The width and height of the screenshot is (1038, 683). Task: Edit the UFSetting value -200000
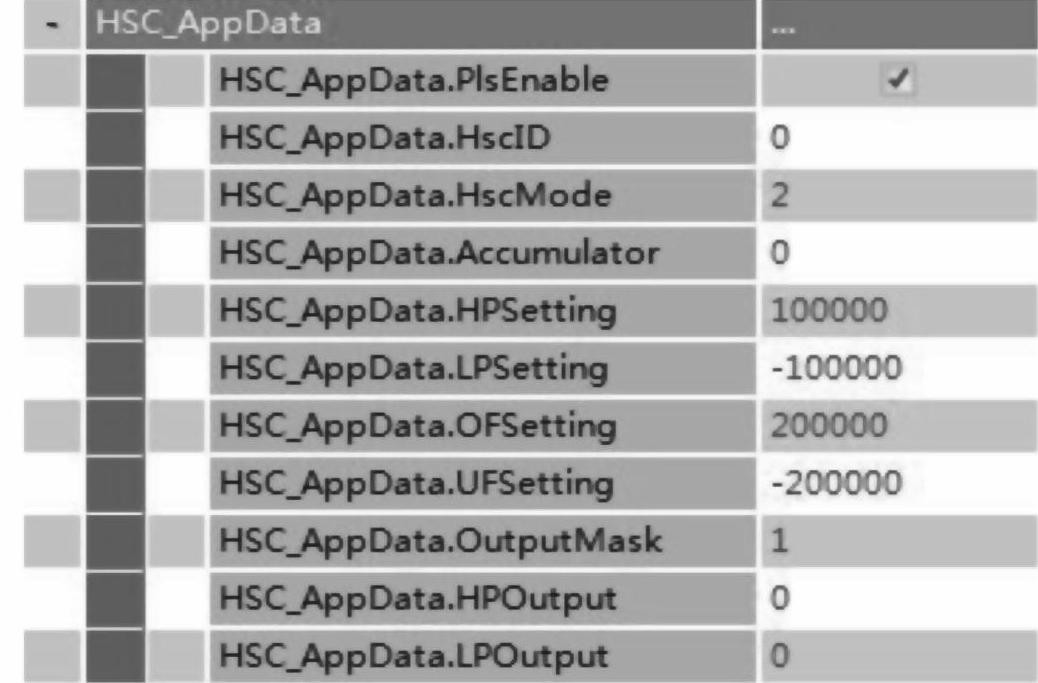837,485
